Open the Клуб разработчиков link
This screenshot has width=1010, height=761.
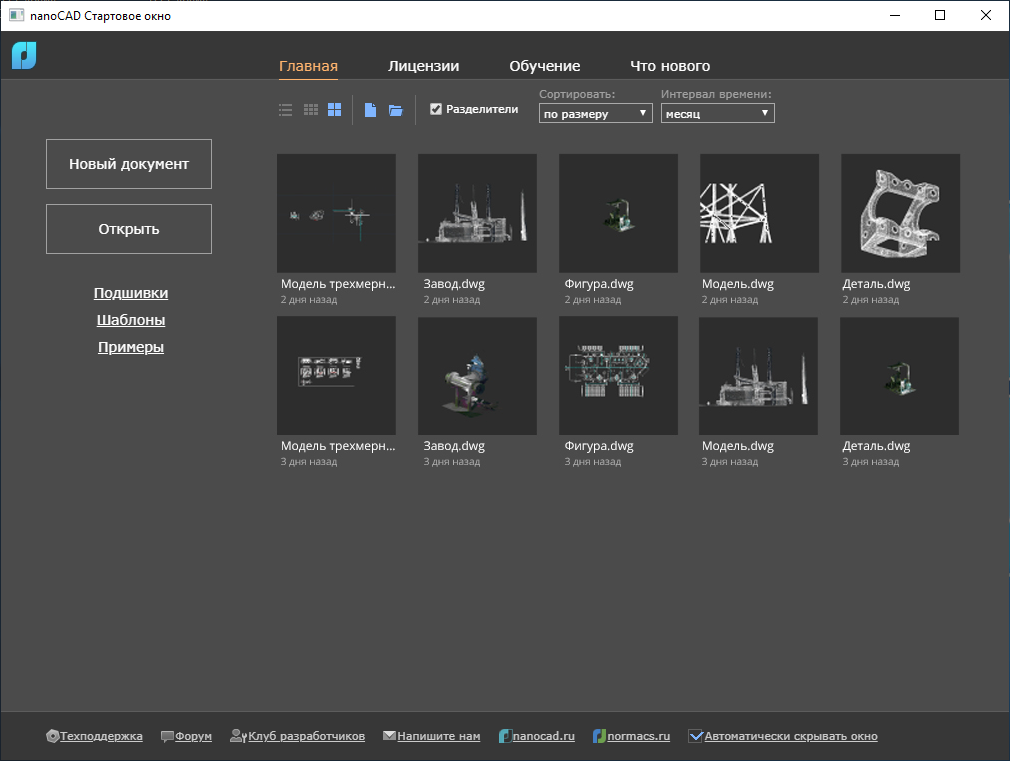click(x=306, y=736)
